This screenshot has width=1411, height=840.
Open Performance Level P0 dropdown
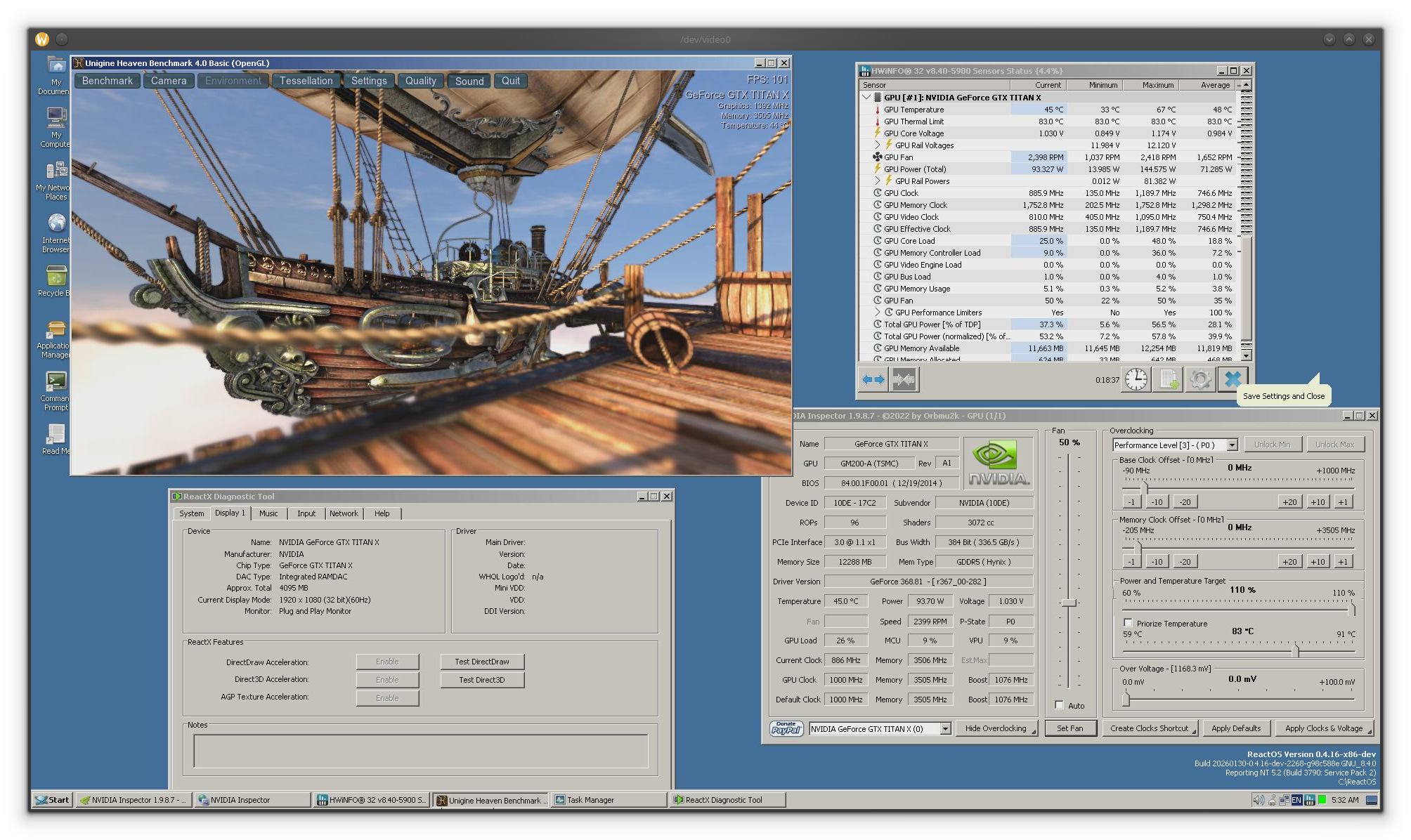(x=1232, y=445)
